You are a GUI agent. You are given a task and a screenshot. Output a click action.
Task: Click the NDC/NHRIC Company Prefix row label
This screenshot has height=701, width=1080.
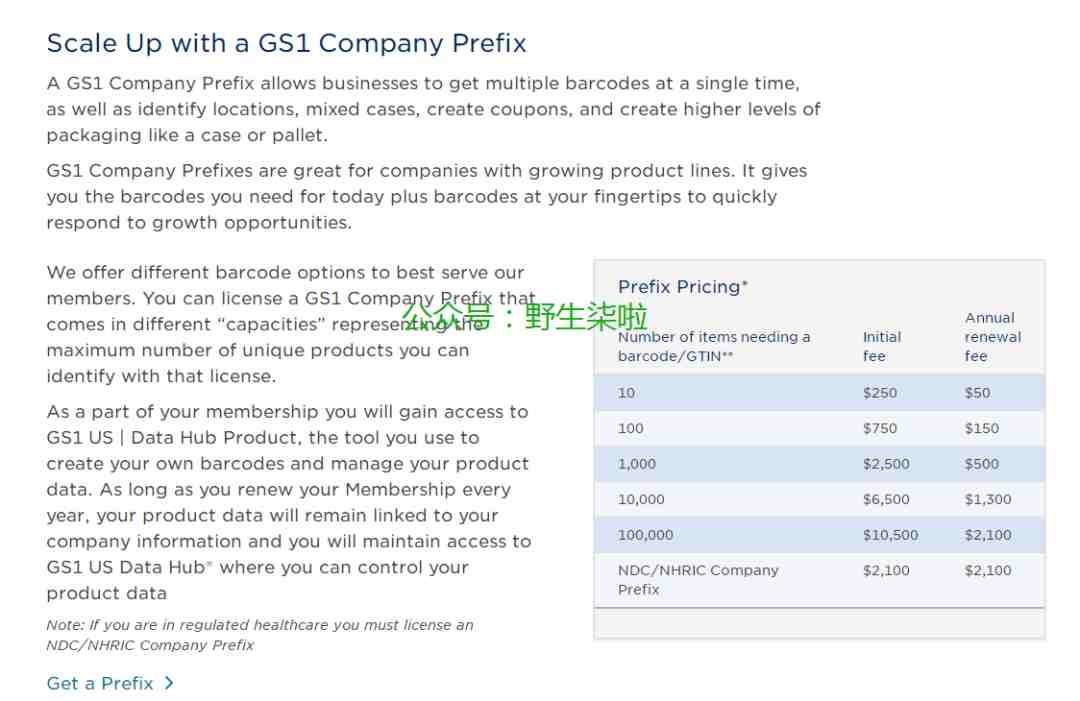pyautogui.click(x=698, y=580)
